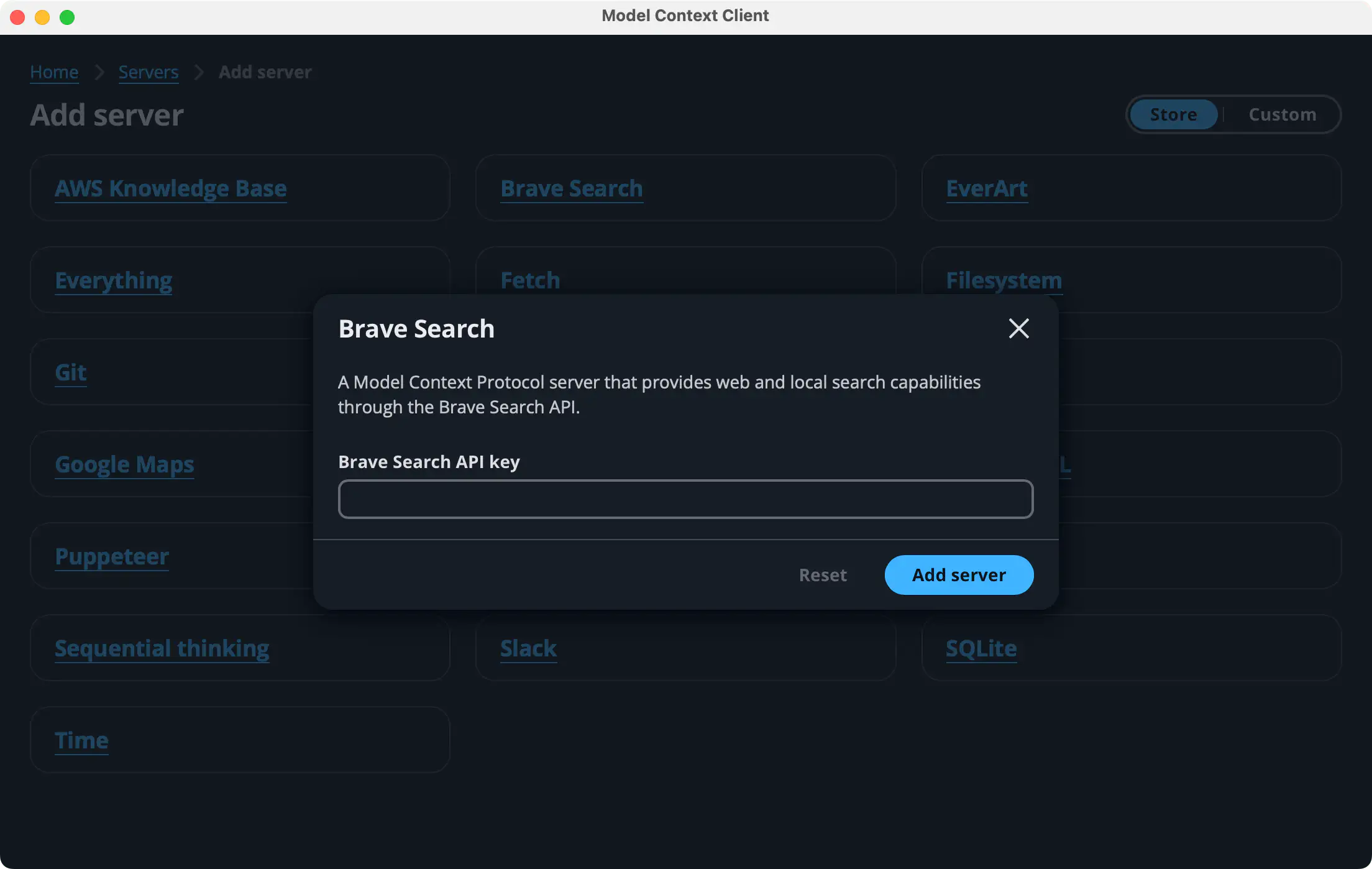
Task: Switch to the Custom tab
Action: [1282, 114]
